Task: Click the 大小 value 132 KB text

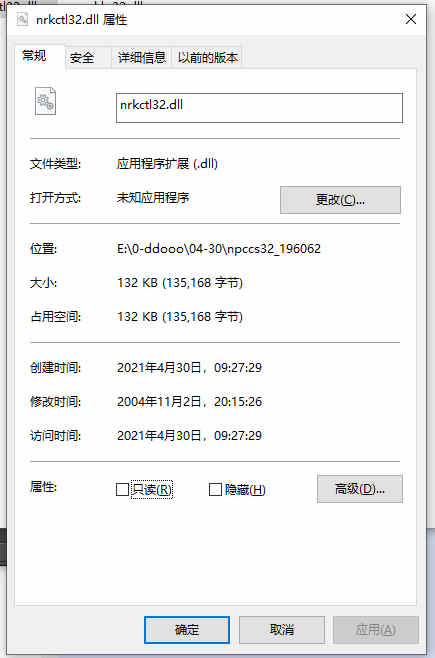Action: (180, 282)
